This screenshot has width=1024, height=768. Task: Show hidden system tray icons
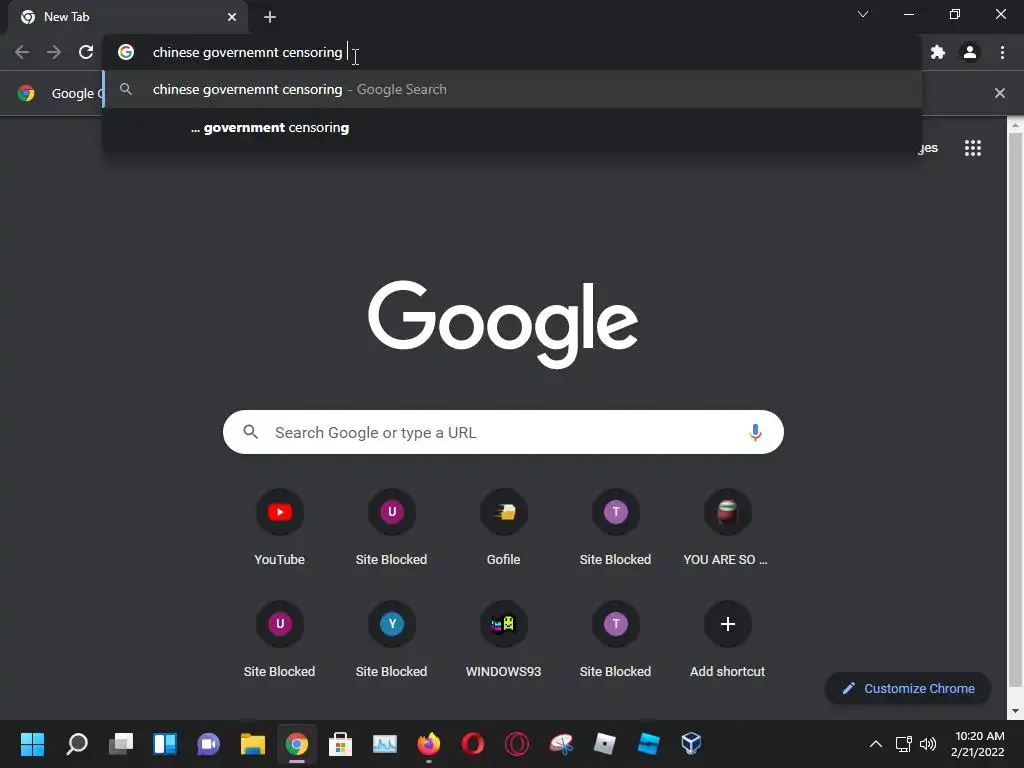point(876,744)
